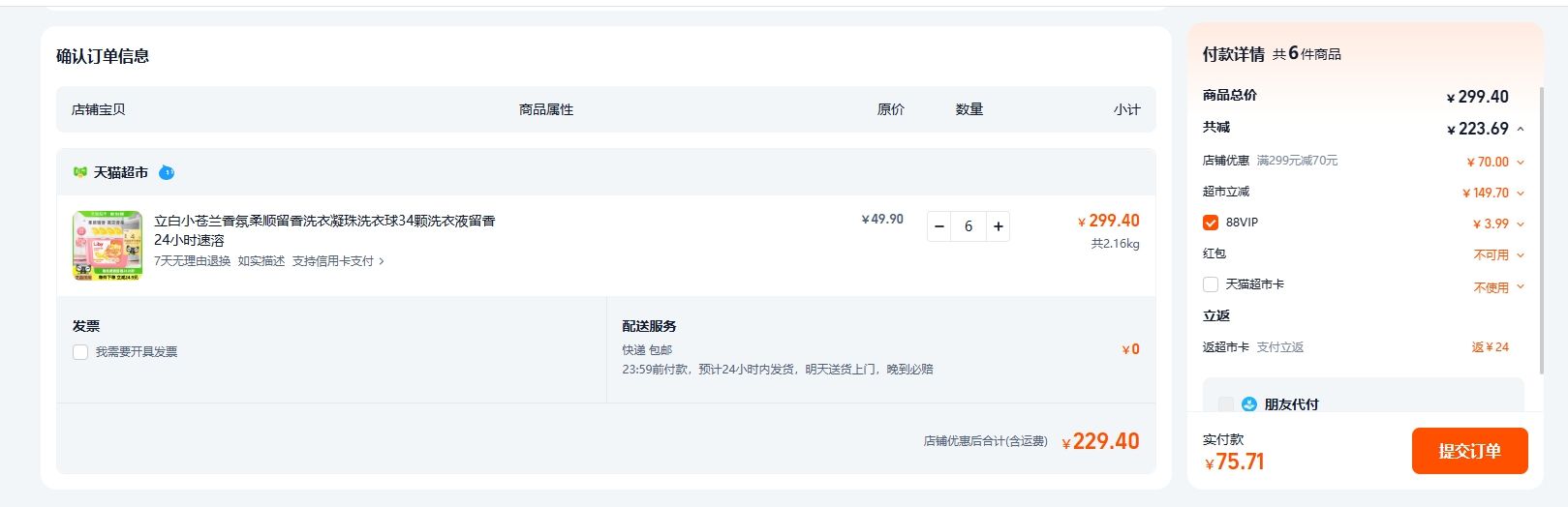Click the quantity field showing 6

pos(968,226)
